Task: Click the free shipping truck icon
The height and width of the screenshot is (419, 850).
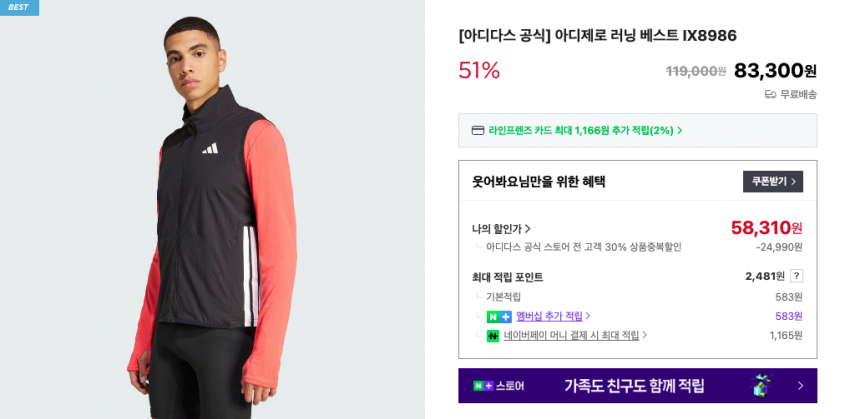Action: click(x=770, y=95)
